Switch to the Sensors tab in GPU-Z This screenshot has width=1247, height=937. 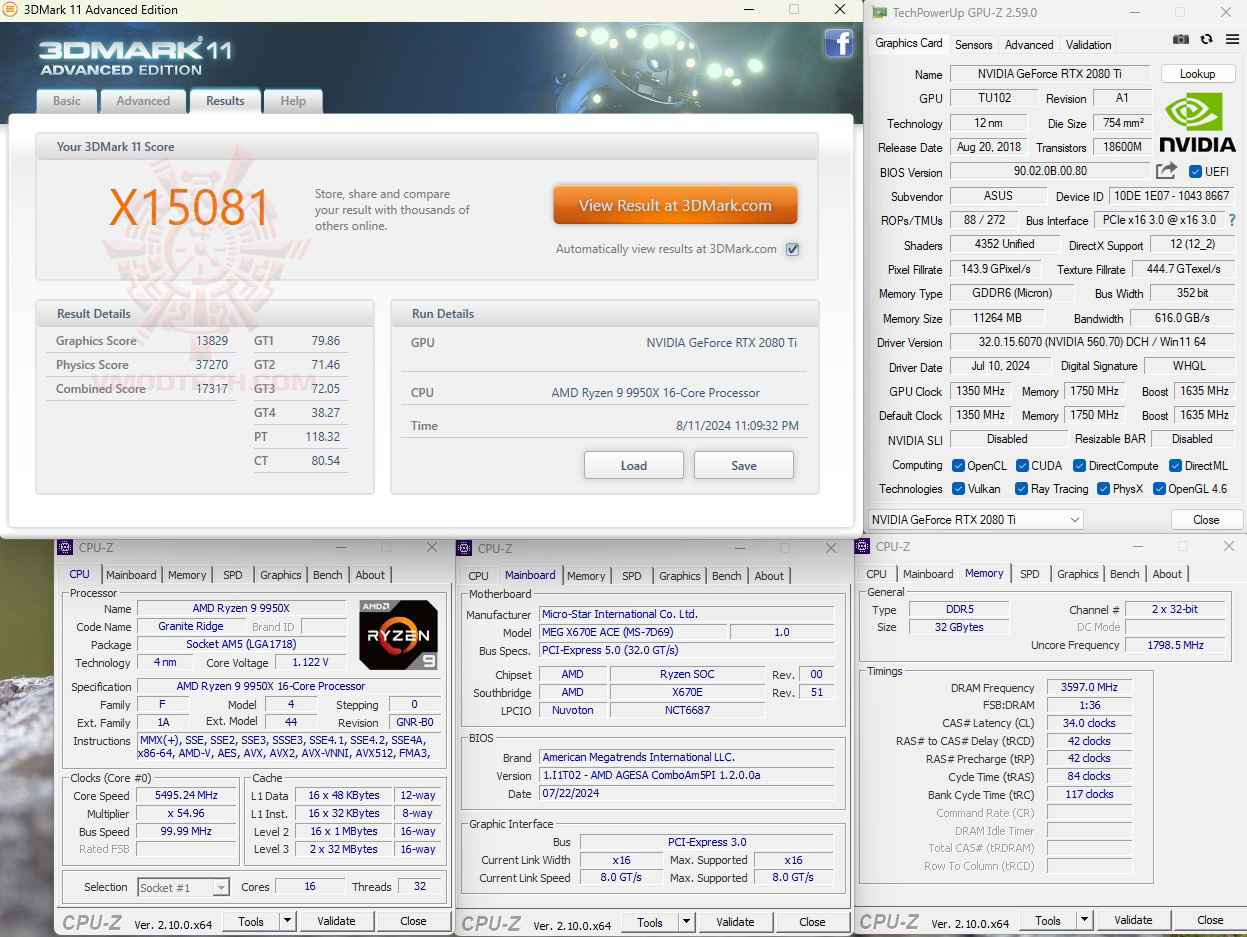pos(973,45)
